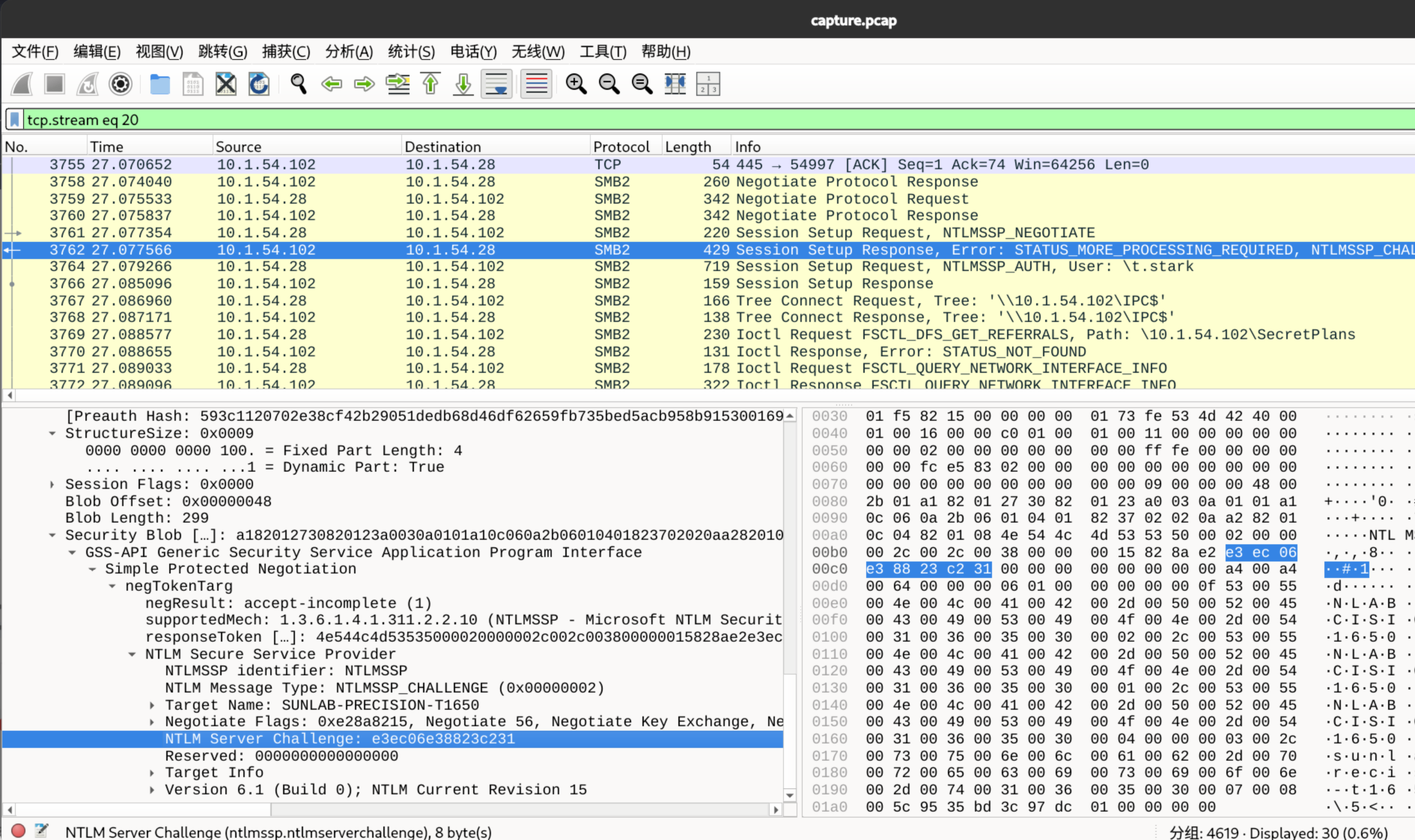
Task: Expand the Target Info tree node
Action: tap(152, 773)
